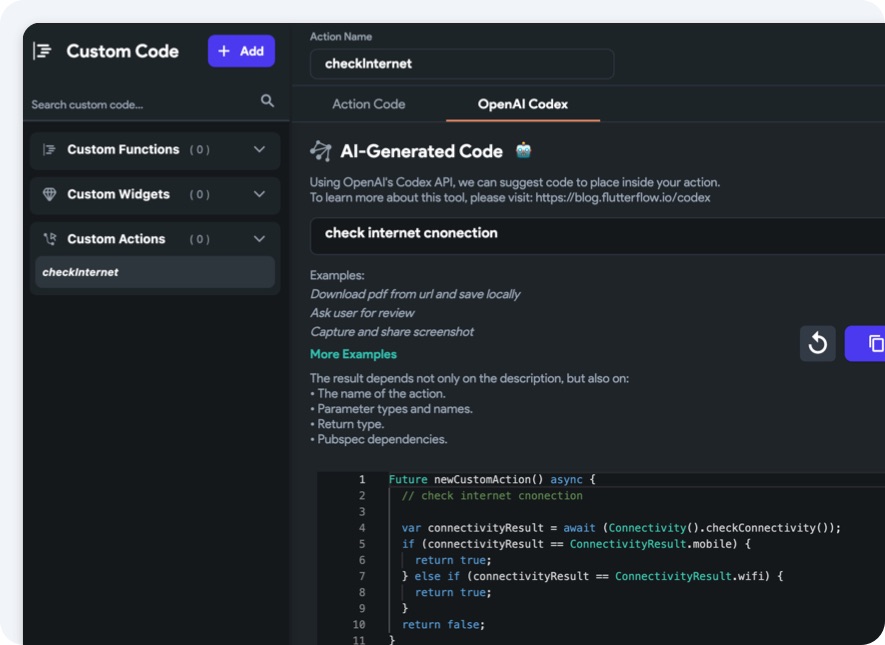Focus the Search custom code field
The image size is (885, 645).
[140, 104]
